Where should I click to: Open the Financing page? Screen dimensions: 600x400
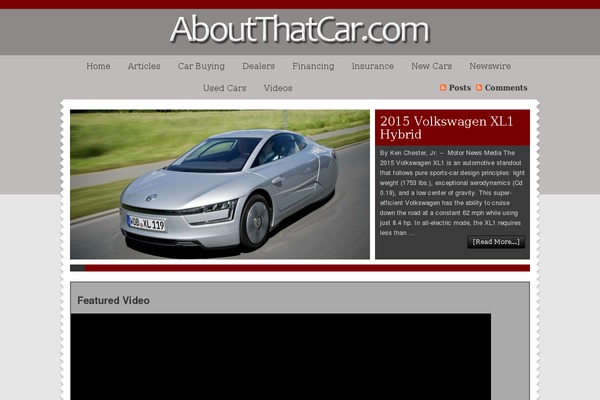(x=313, y=66)
